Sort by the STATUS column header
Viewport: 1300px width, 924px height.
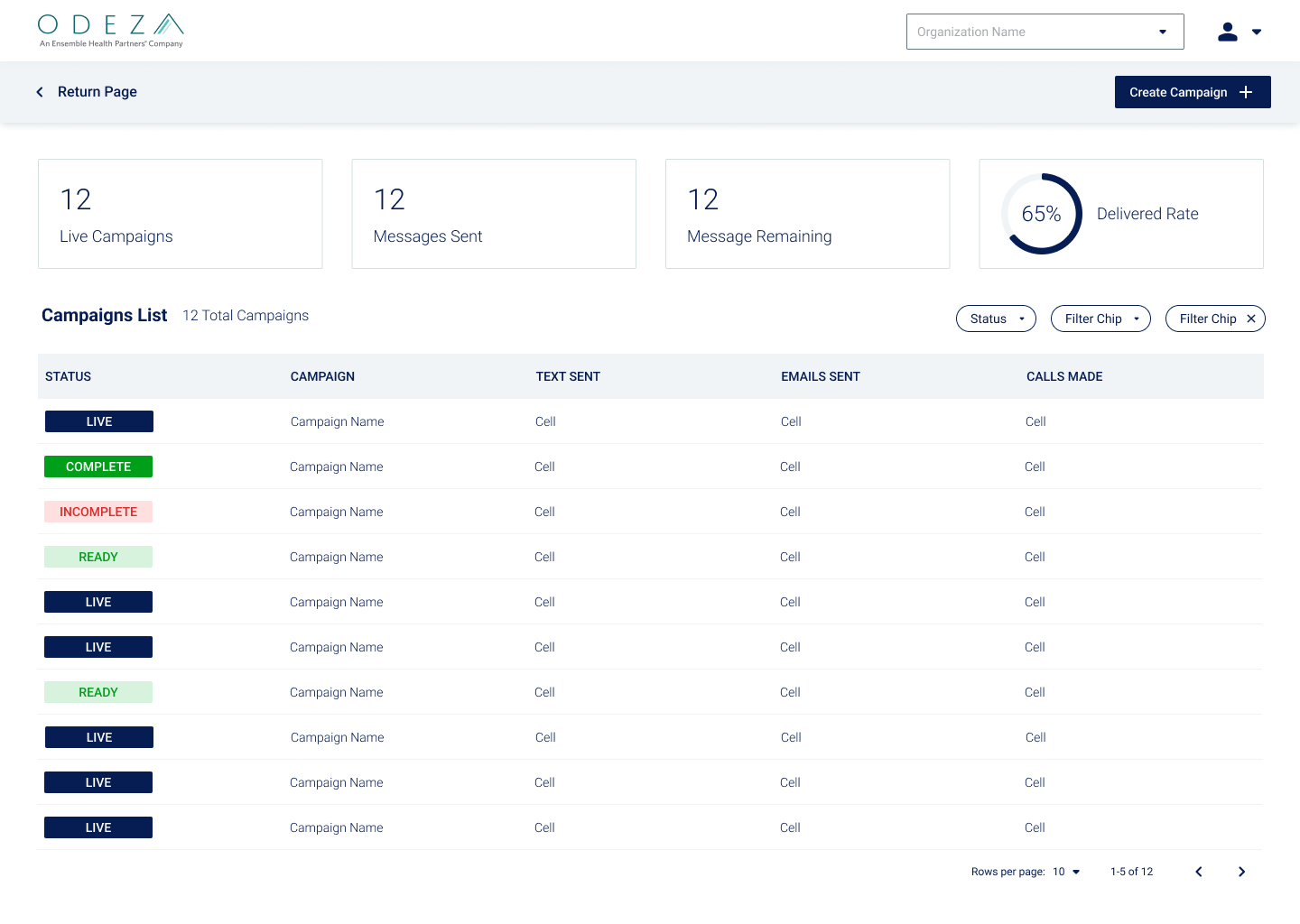pos(69,376)
